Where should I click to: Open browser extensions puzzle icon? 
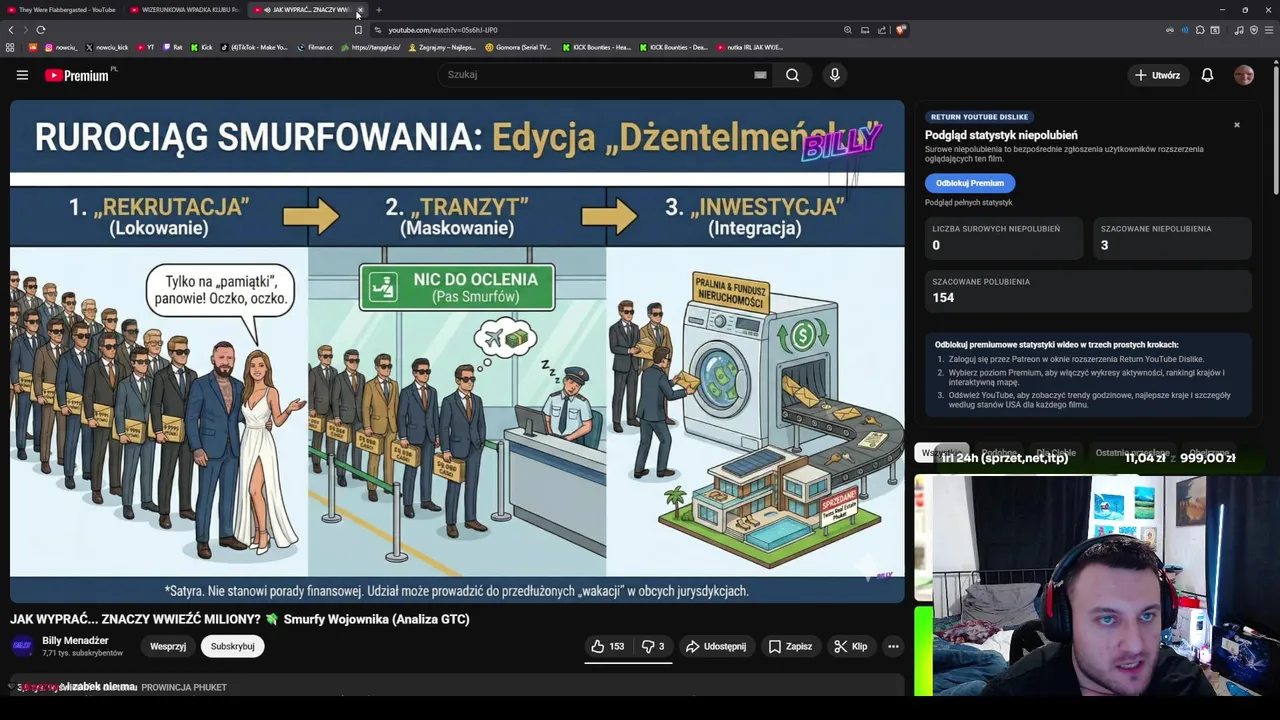pyautogui.click(x=1200, y=30)
